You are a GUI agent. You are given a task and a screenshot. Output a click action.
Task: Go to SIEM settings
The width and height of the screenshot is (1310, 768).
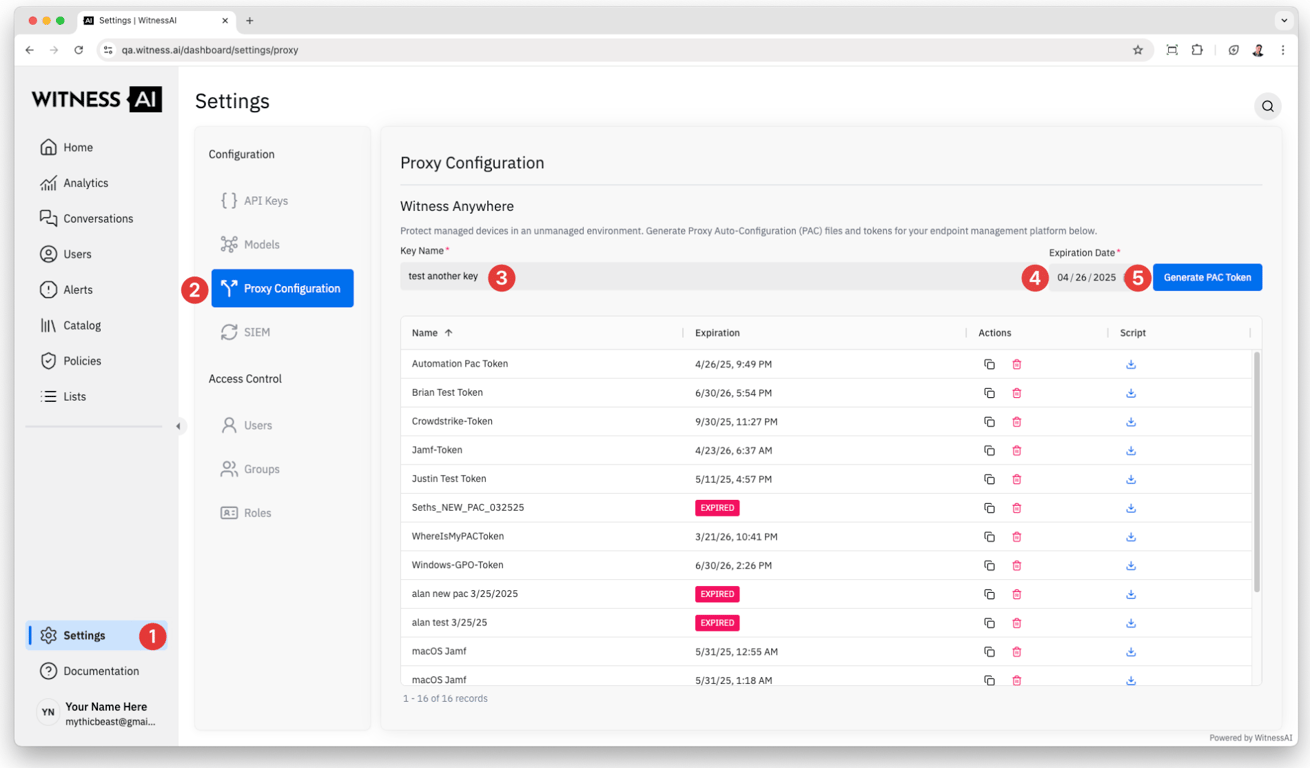point(257,332)
